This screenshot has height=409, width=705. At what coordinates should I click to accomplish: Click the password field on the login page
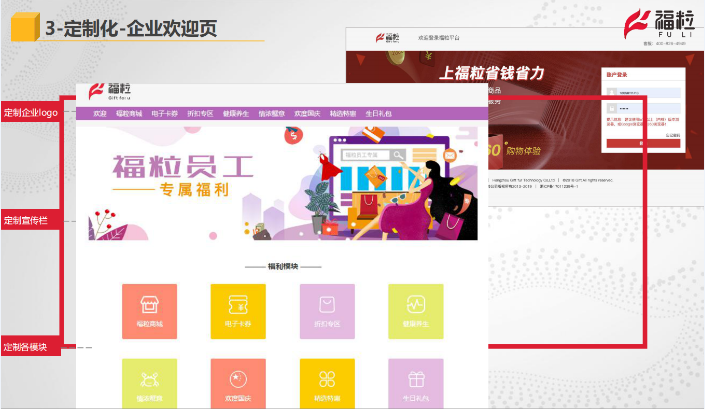pos(648,108)
